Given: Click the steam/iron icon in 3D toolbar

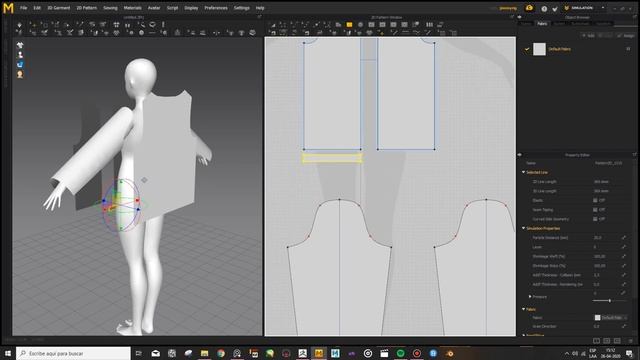Looking at the screenshot, I should click(152, 25).
